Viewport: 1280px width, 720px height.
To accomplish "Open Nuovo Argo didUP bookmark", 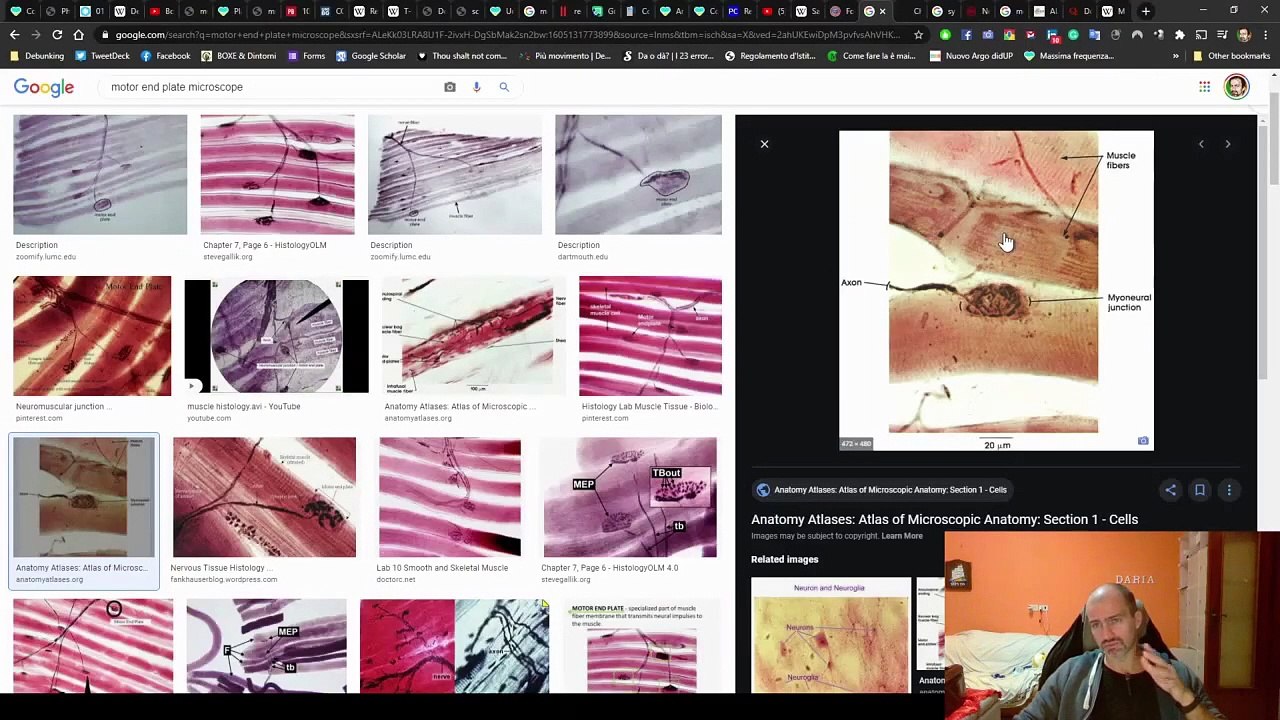I will pos(971,56).
